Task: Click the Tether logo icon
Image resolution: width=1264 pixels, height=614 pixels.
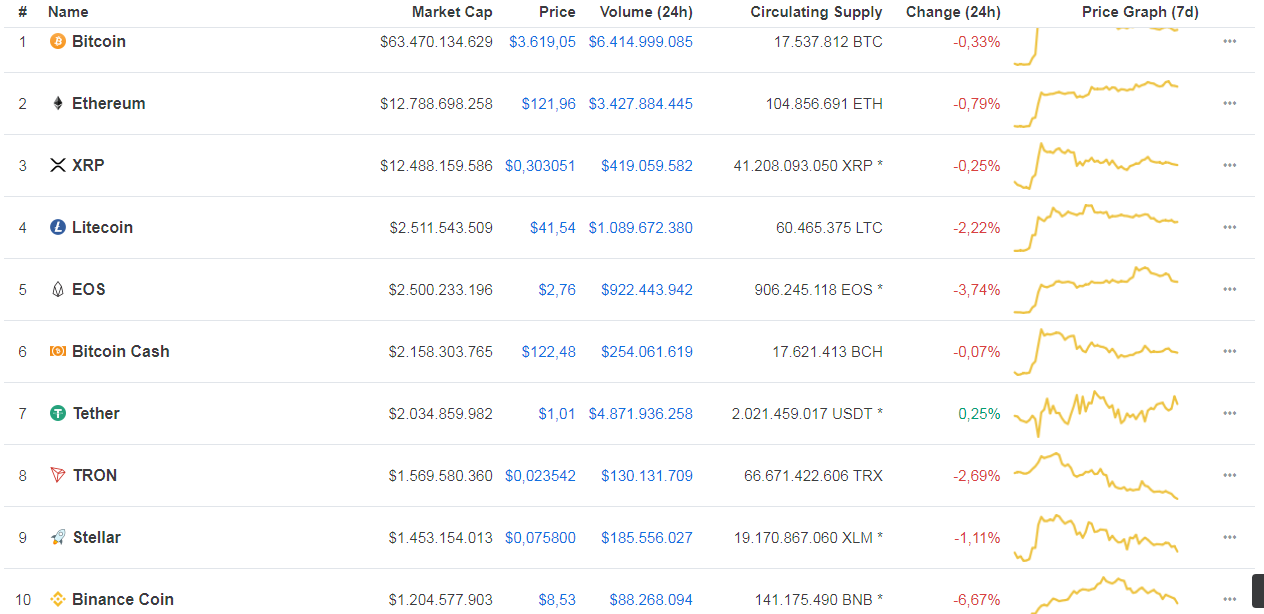Action: coord(58,413)
